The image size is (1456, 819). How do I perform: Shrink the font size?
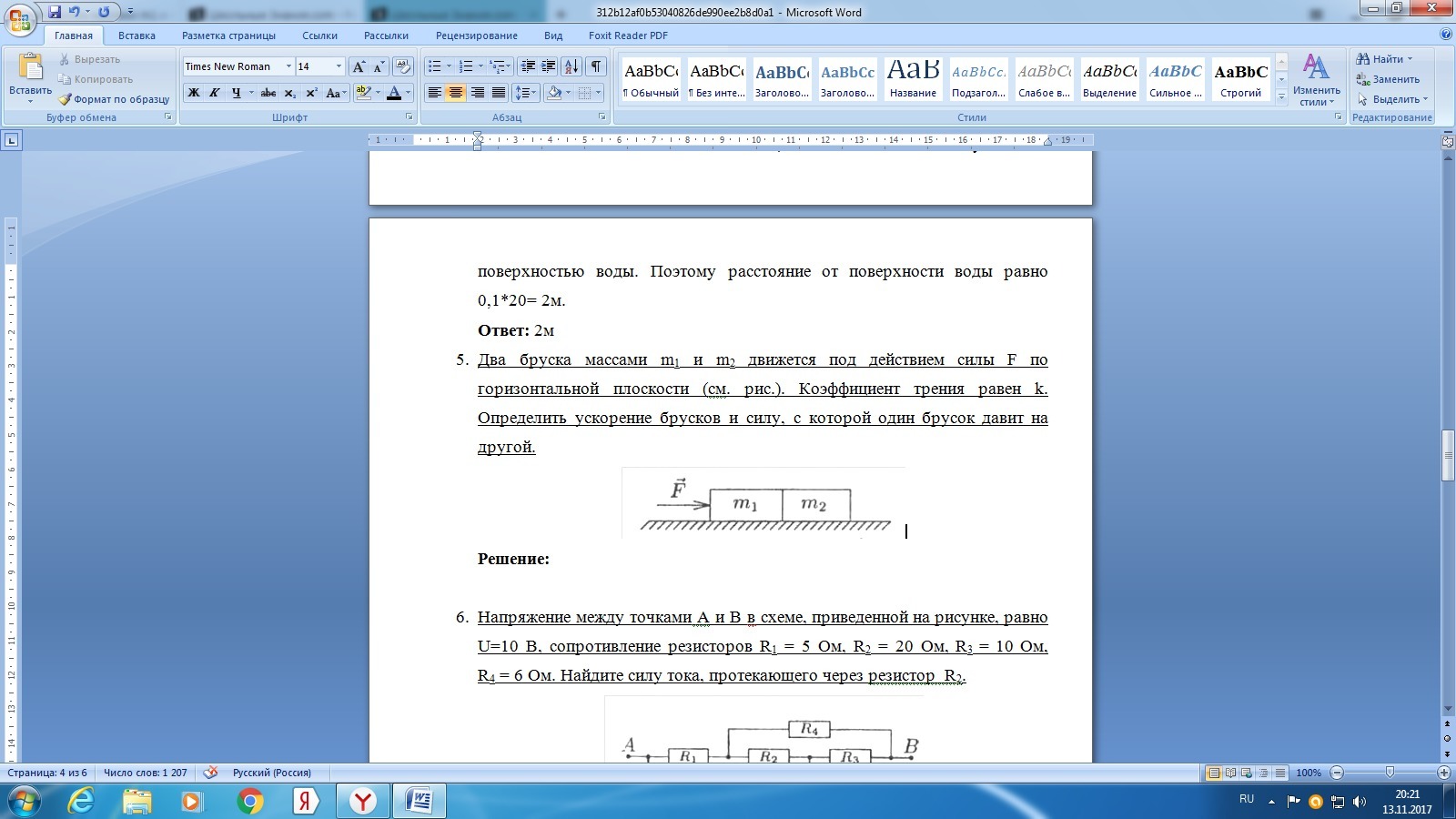click(x=379, y=66)
